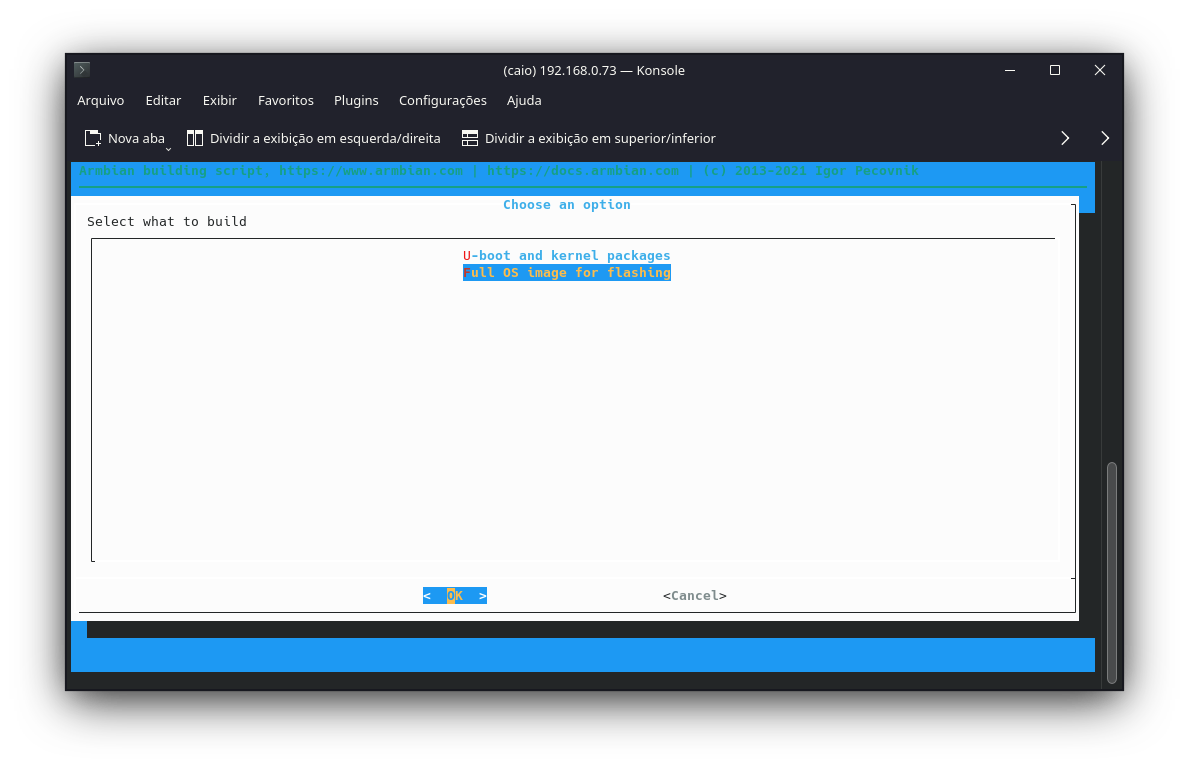Click the Nova aba new tab icon
1189x768 pixels.
click(x=93, y=138)
